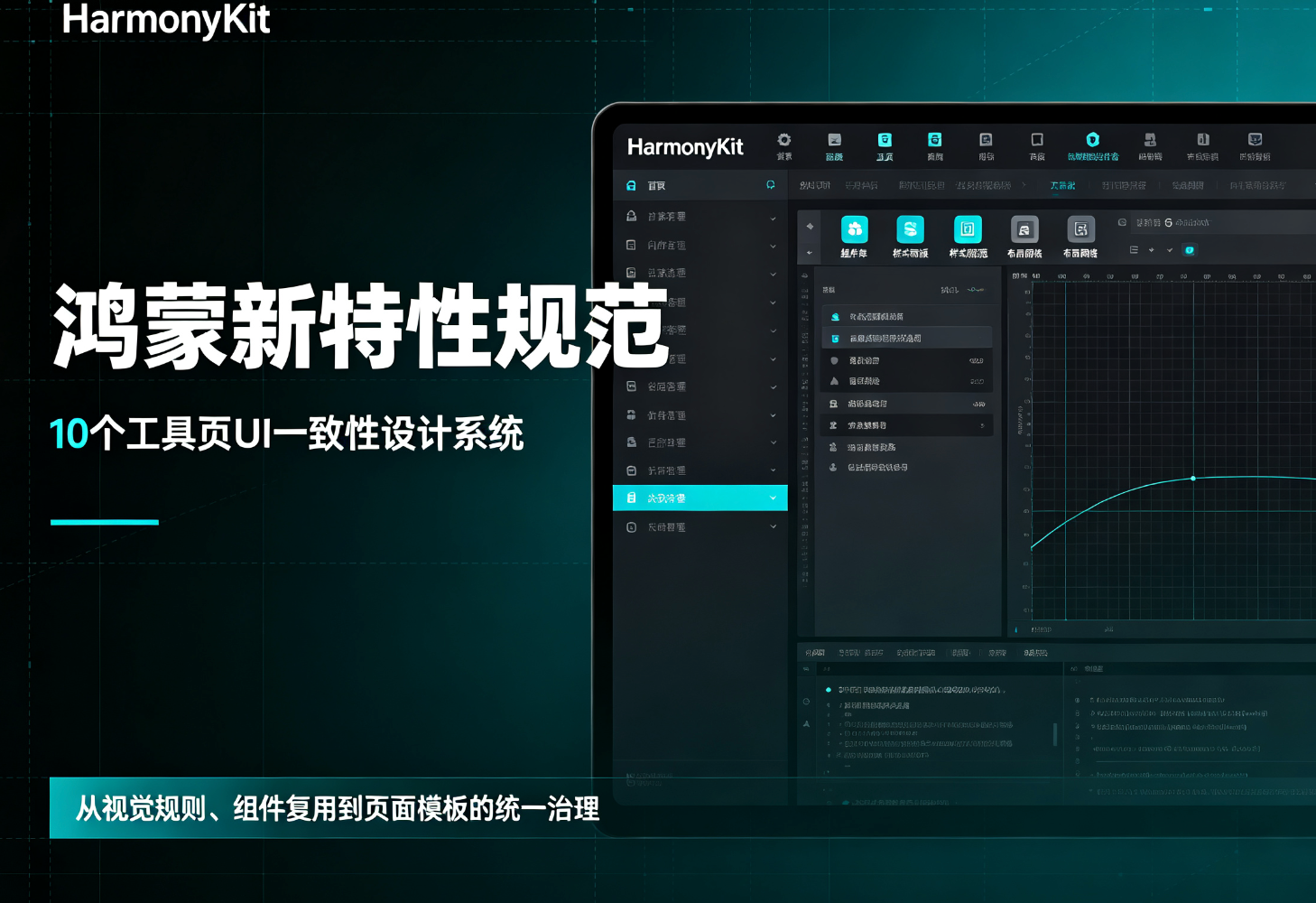Screen dimensions: 1316x903
Task: Click the diamond icon beside the tool tiles
Action: pos(810,226)
